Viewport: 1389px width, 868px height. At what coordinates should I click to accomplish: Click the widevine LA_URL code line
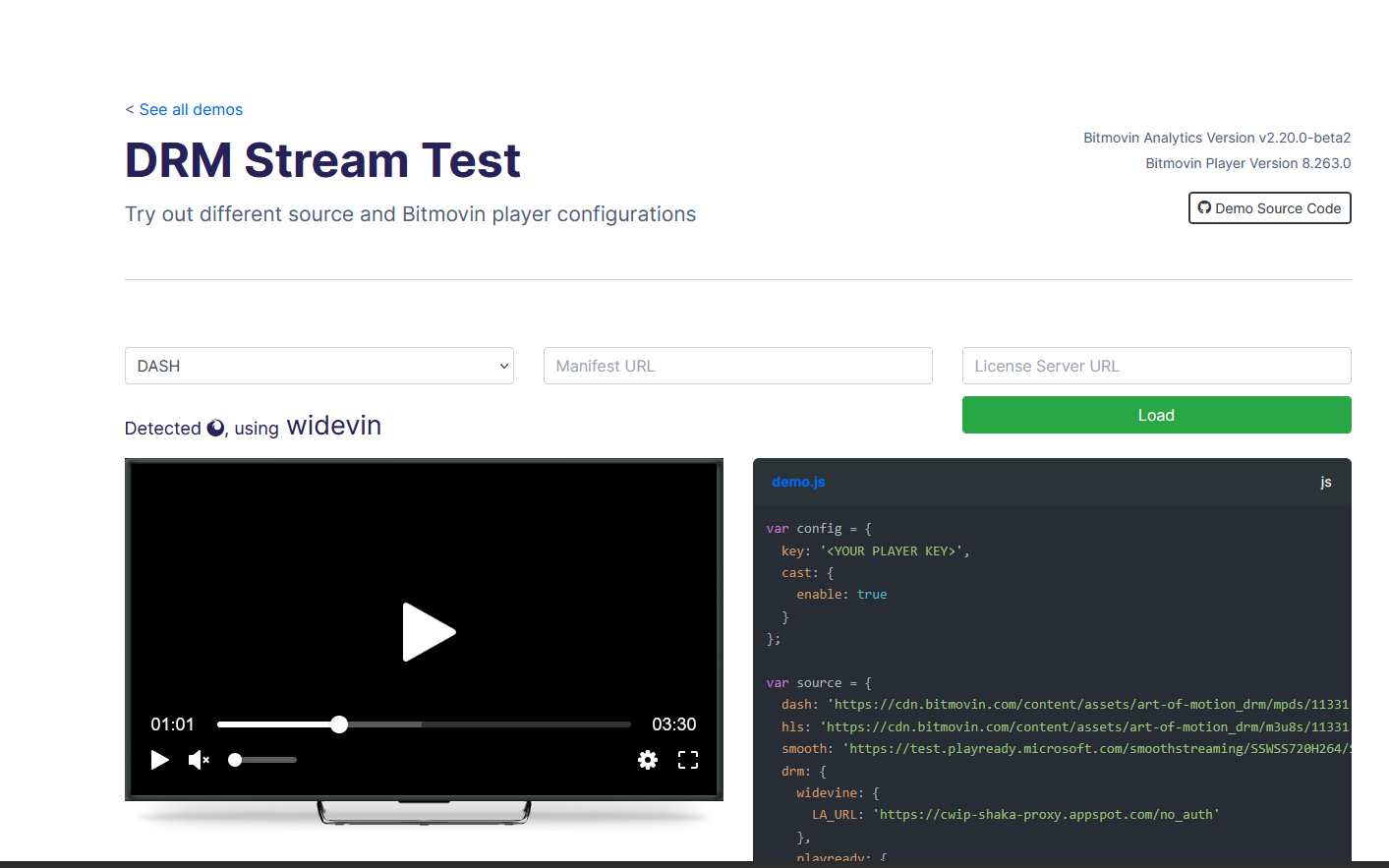click(1015, 815)
